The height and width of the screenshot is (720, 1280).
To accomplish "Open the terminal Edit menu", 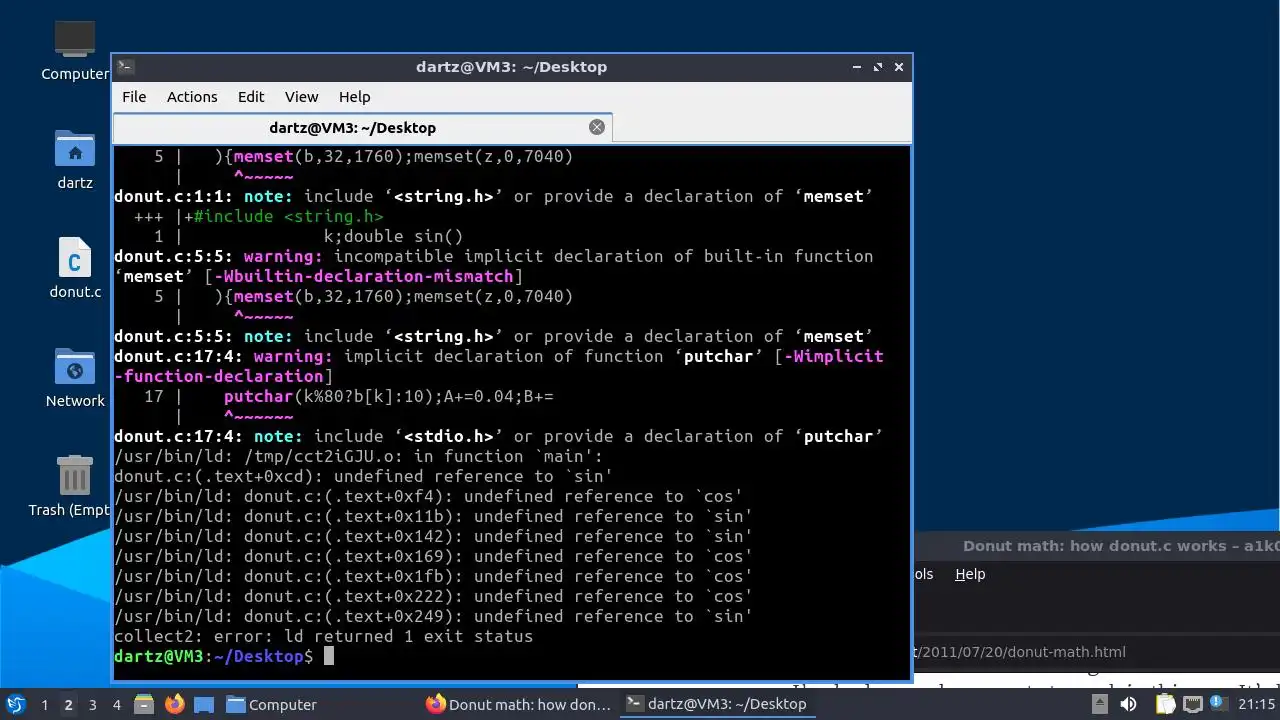I will pyautogui.click(x=251, y=97).
